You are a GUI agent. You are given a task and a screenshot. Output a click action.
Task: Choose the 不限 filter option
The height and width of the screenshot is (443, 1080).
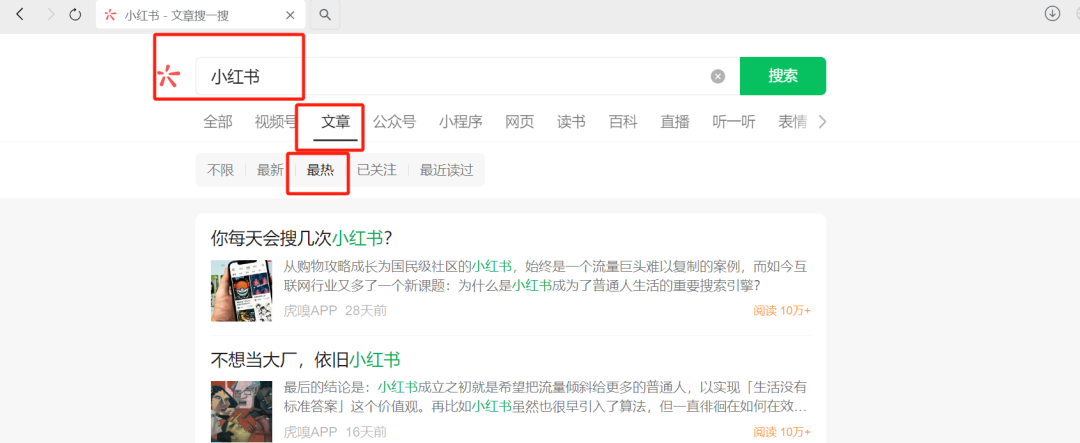220,170
